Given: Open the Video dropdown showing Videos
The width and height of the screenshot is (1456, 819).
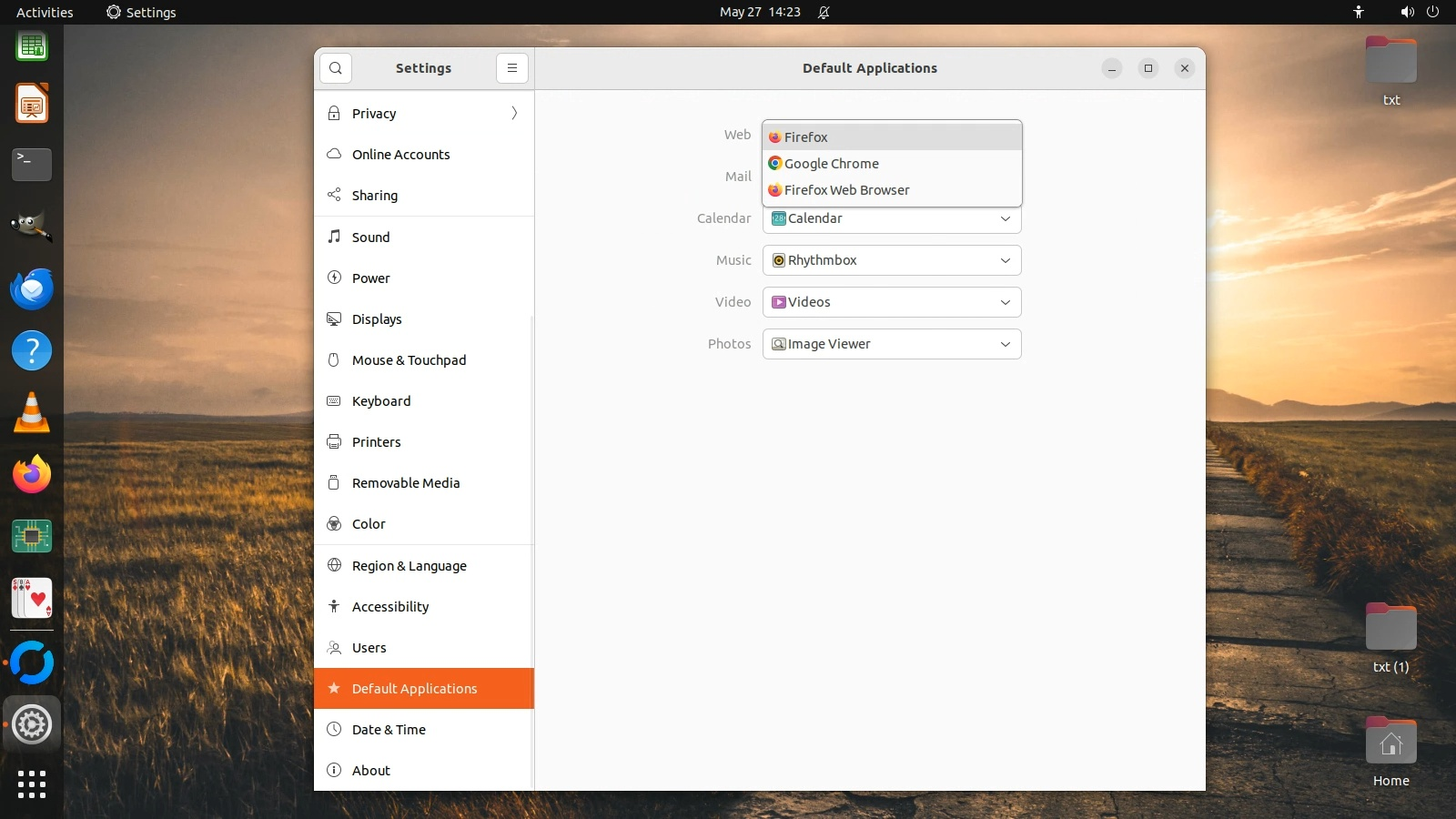Looking at the screenshot, I should [891, 302].
